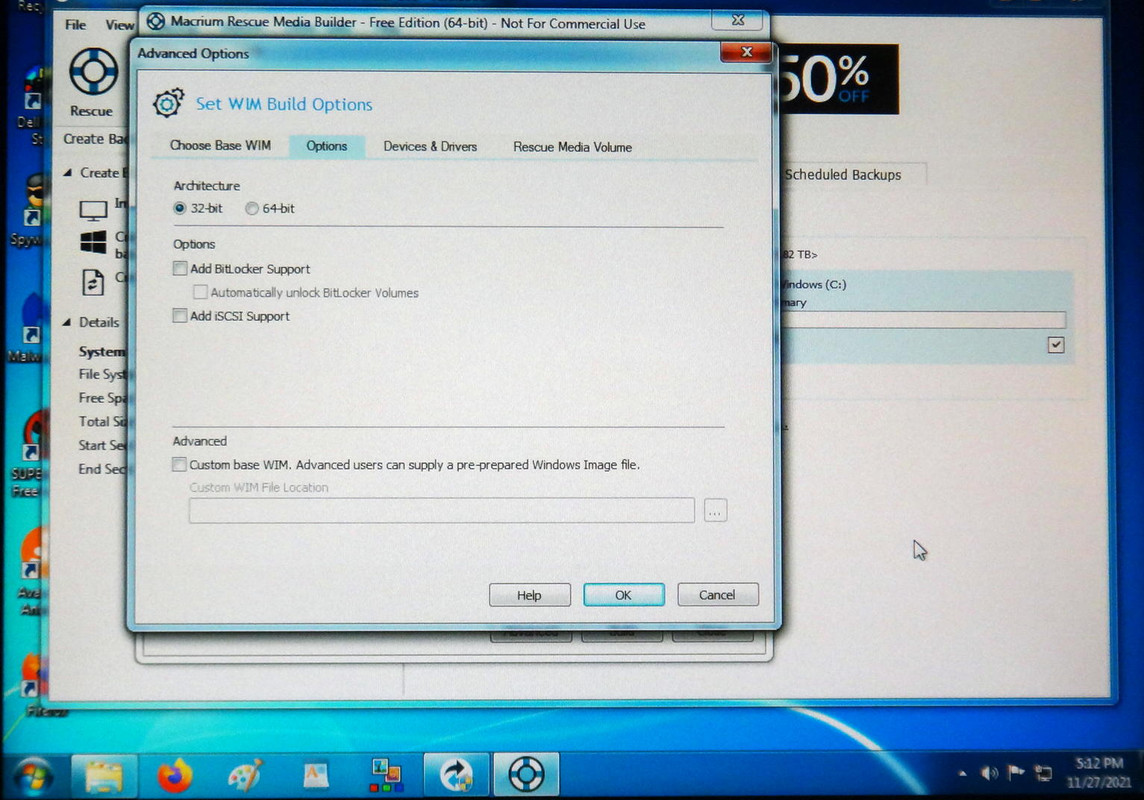The width and height of the screenshot is (1144, 800).
Task: Open the volume speaker tray icon
Action: click(989, 773)
